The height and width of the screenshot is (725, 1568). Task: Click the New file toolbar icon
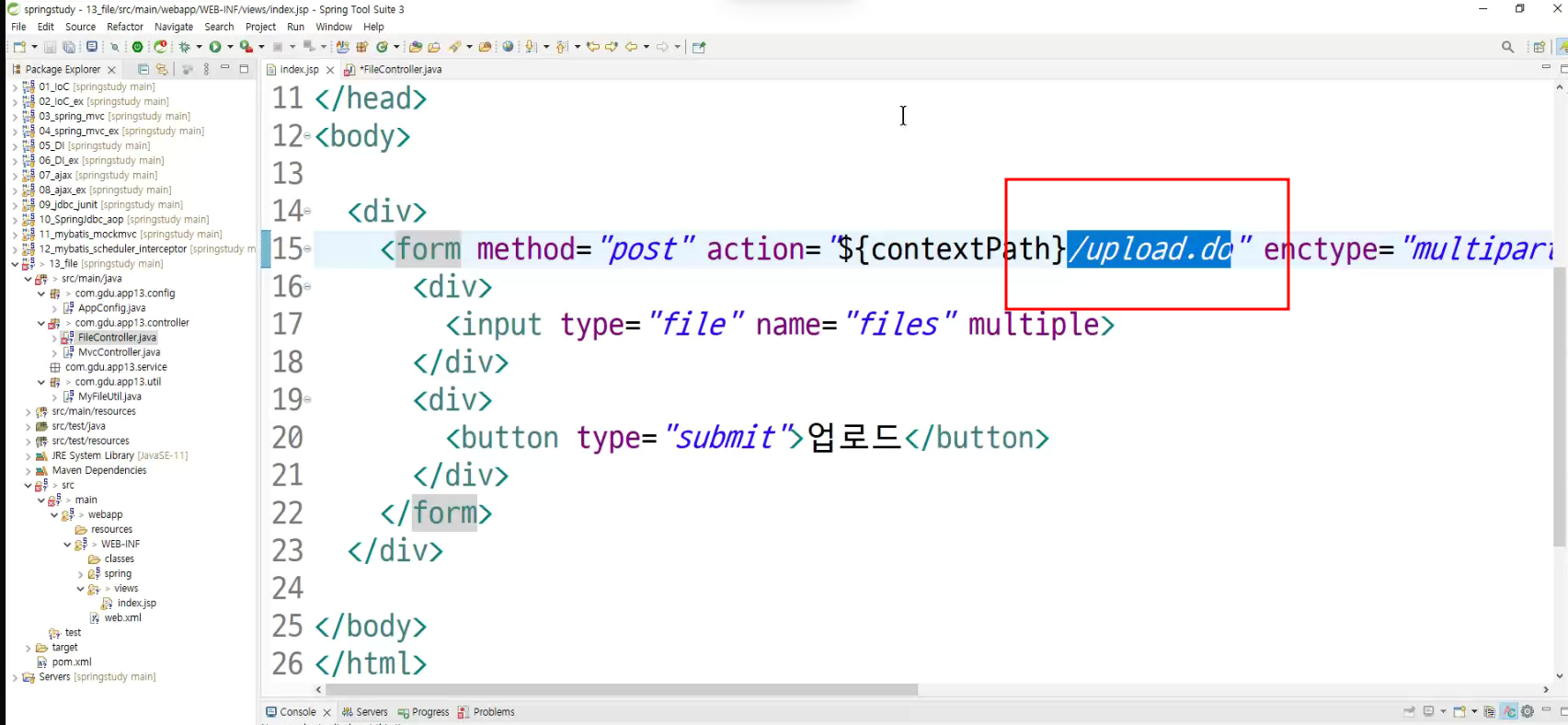point(19,47)
